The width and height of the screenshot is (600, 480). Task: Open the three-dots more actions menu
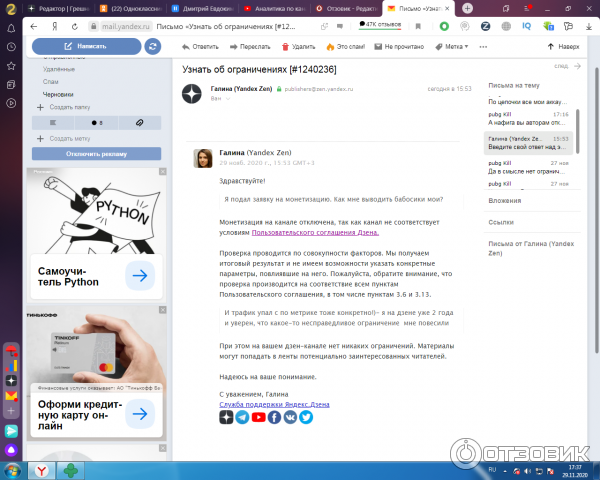point(483,47)
